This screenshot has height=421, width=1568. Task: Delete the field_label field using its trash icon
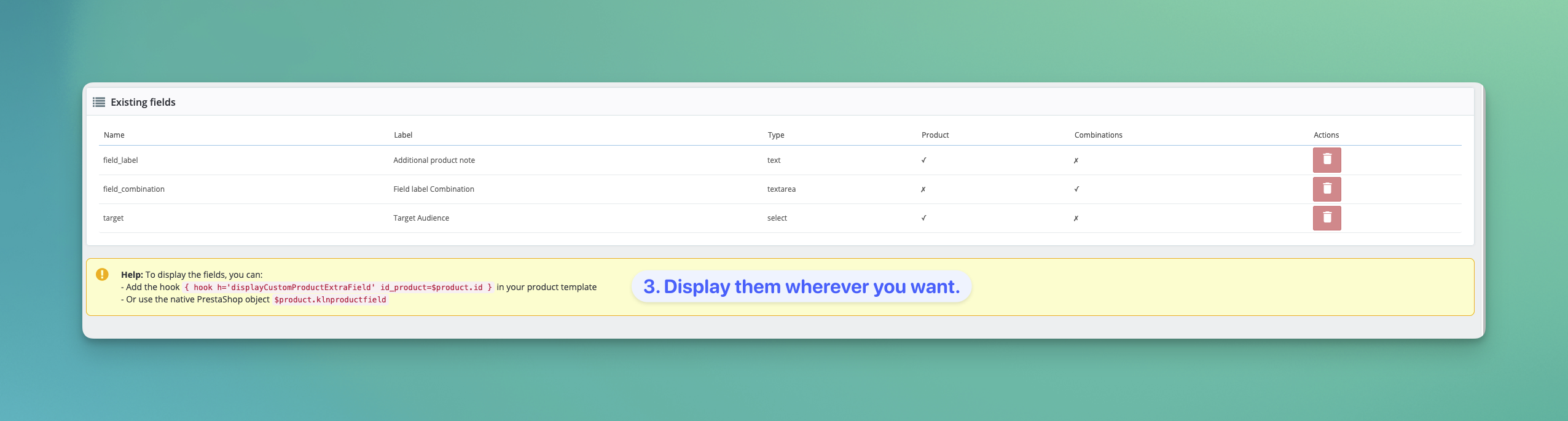[x=1327, y=160]
